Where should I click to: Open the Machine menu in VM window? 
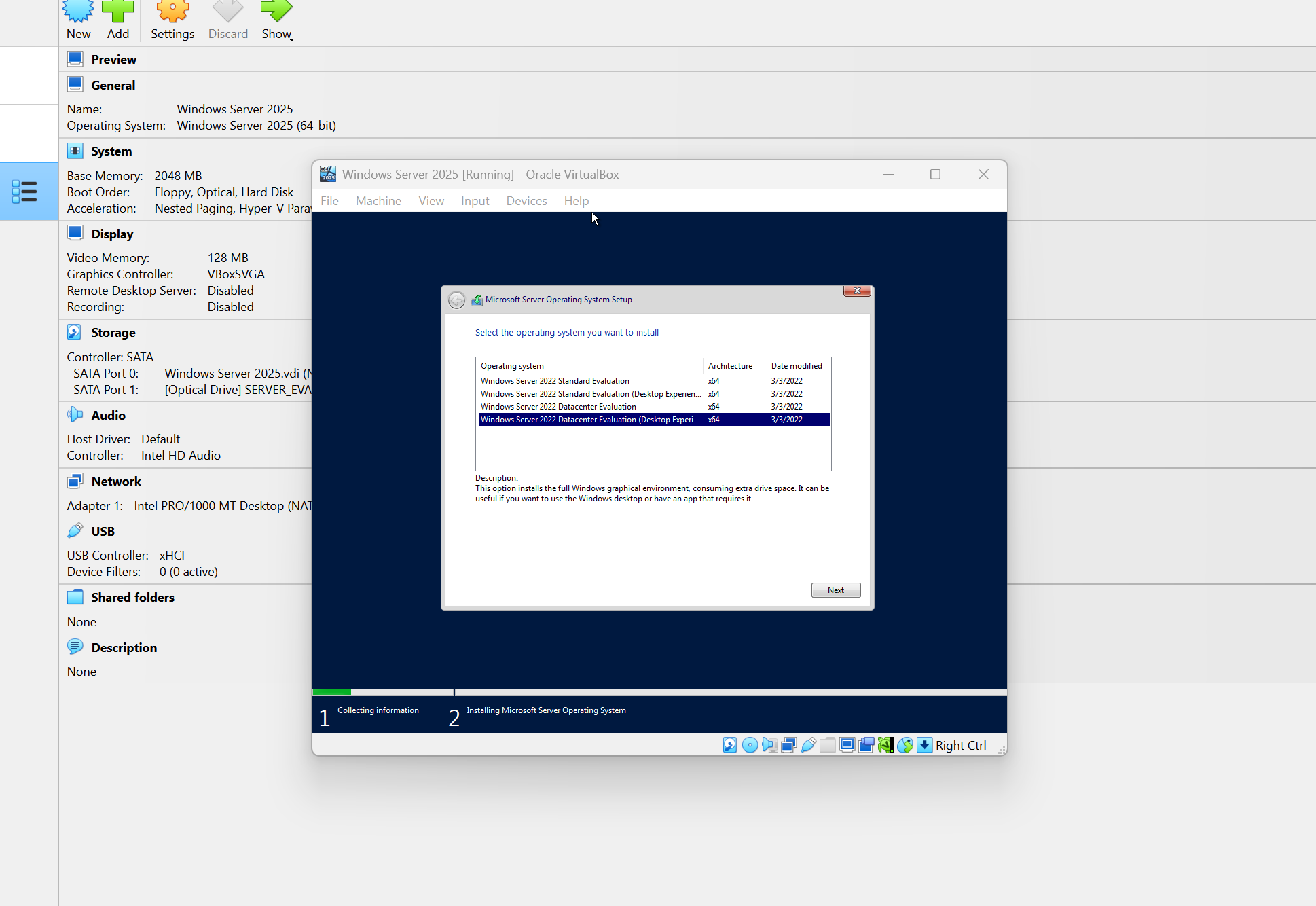click(x=378, y=201)
